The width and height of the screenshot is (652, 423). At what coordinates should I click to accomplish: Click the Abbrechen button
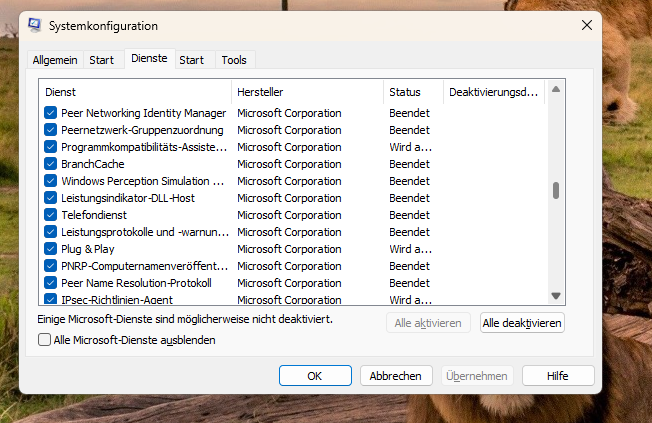click(x=396, y=376)
